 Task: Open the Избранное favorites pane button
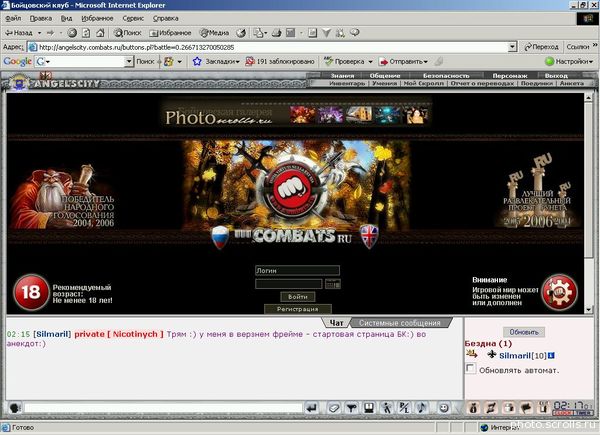170,33
